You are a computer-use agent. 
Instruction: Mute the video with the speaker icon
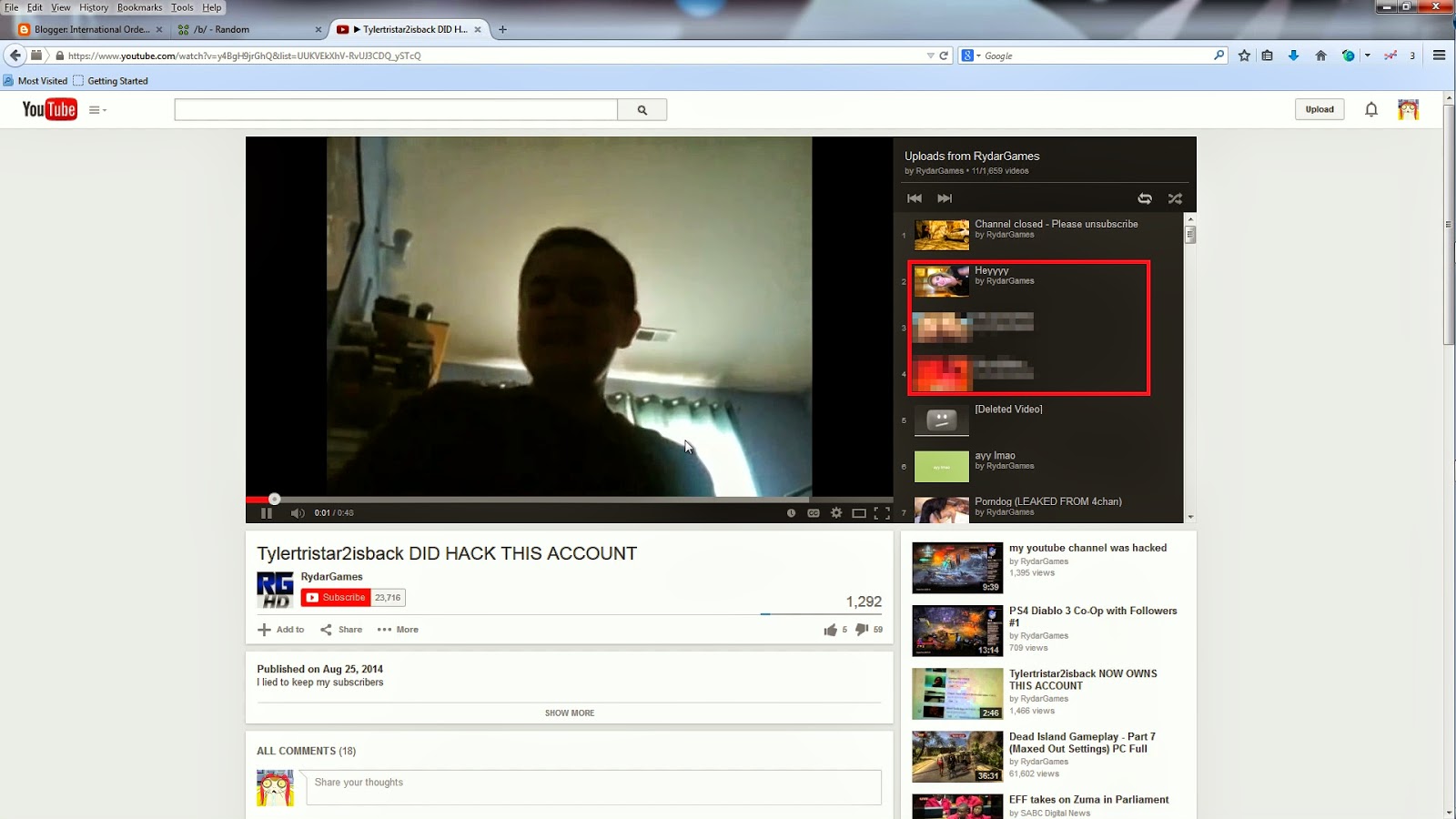[298, 513]
